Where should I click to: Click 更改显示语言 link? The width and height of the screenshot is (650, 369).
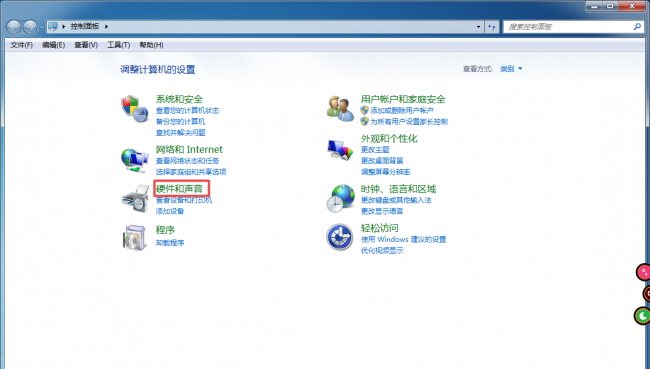[x=382, y=211]
